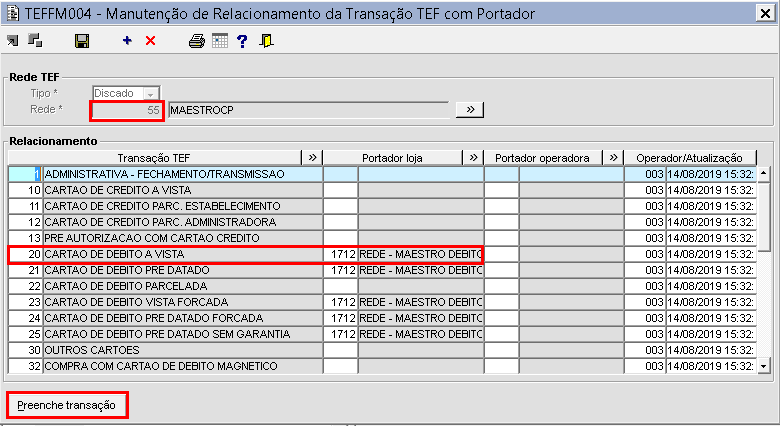
Task: Select row PRE AUTORIZACAO COM CARTAO CREDITO
Action: tap(382, 238)
